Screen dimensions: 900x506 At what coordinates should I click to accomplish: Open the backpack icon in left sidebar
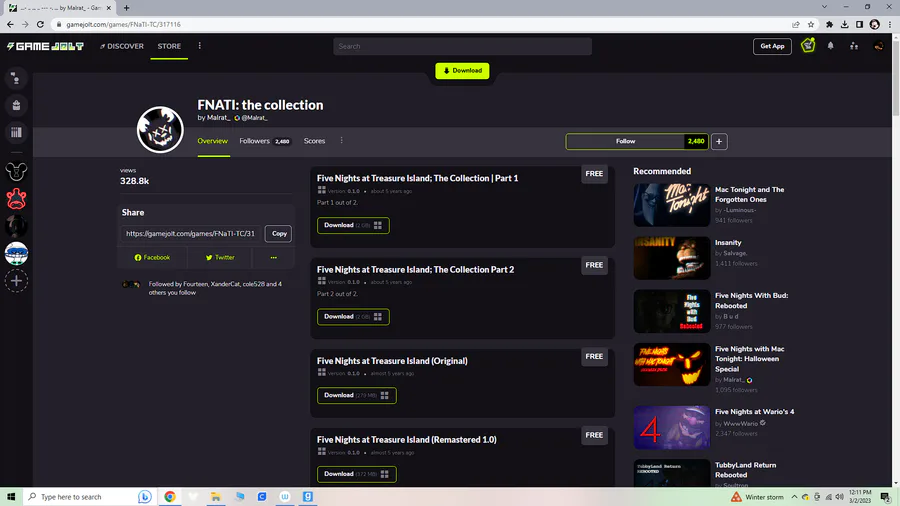click(16, 106)
